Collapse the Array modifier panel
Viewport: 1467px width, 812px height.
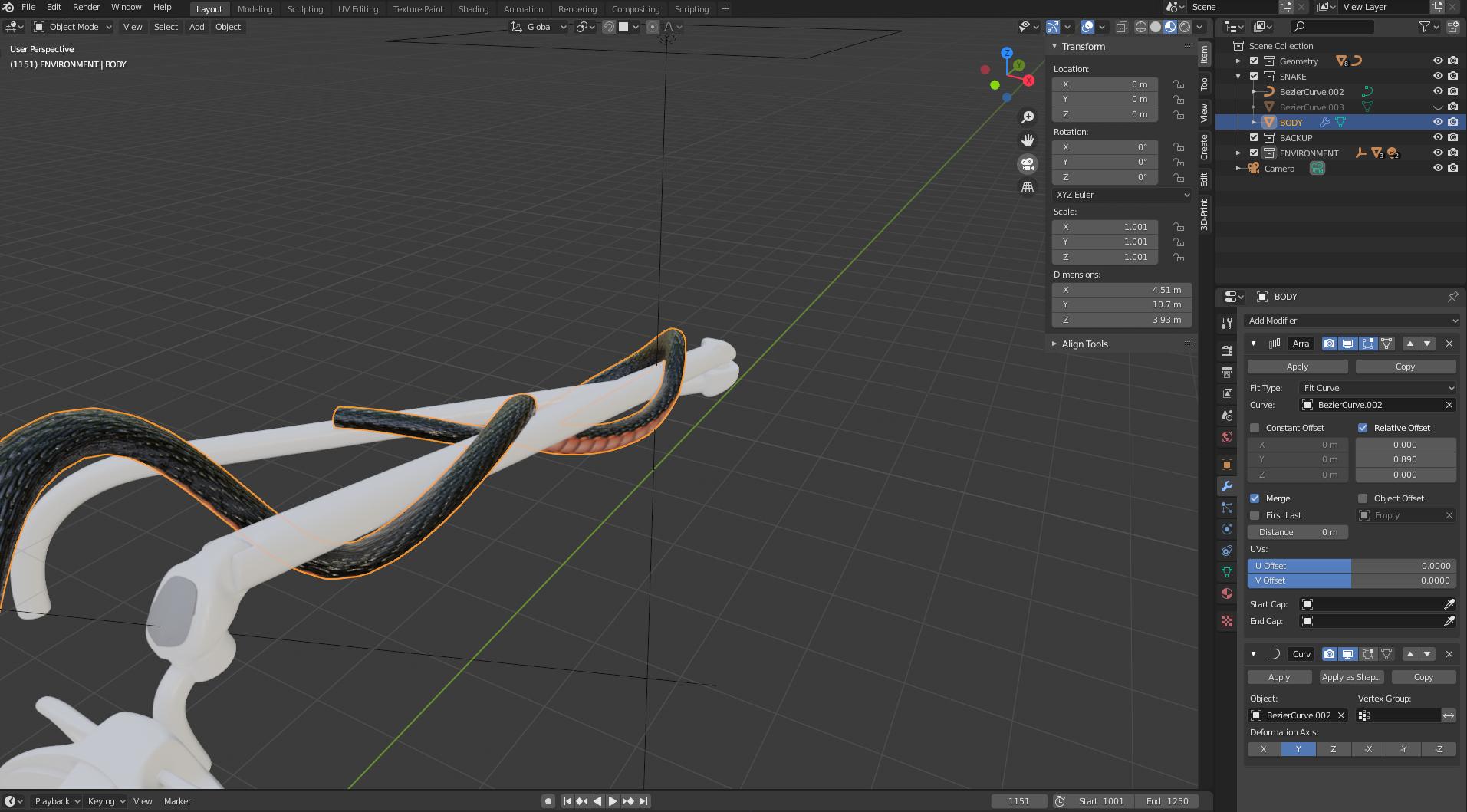tap(1254, 344)
